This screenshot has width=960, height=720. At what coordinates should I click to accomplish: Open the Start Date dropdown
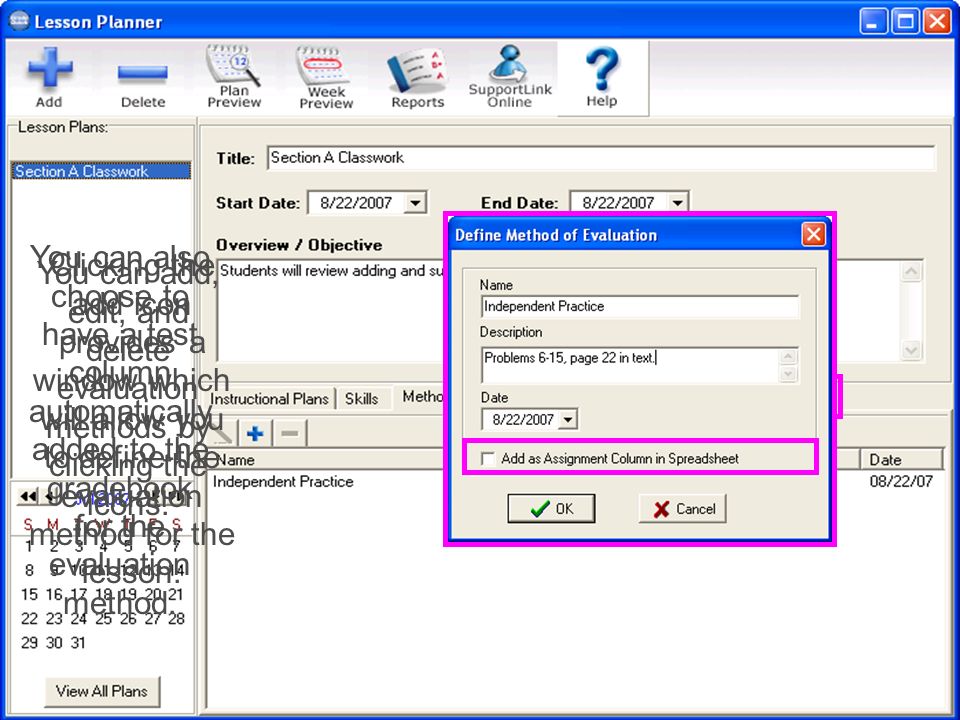[415, 203]
